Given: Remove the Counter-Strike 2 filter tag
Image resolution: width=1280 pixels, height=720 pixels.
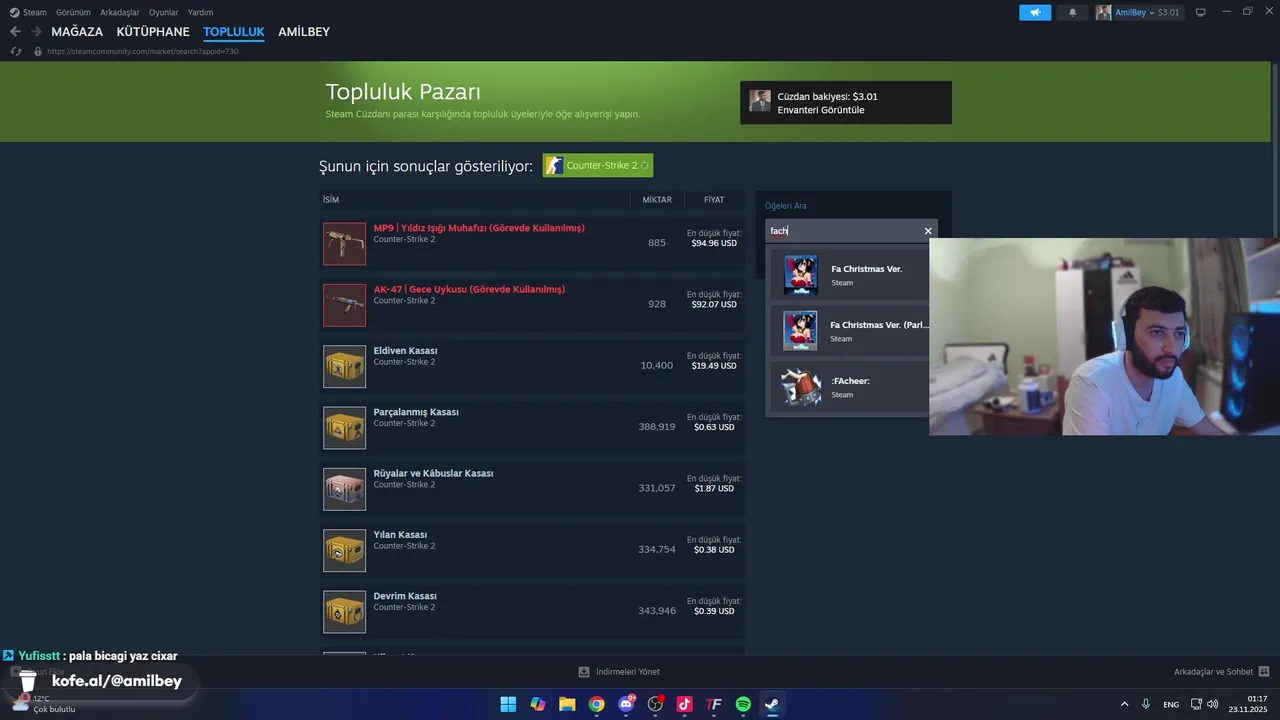Looking at the screenshot, I should coord(644,165).
